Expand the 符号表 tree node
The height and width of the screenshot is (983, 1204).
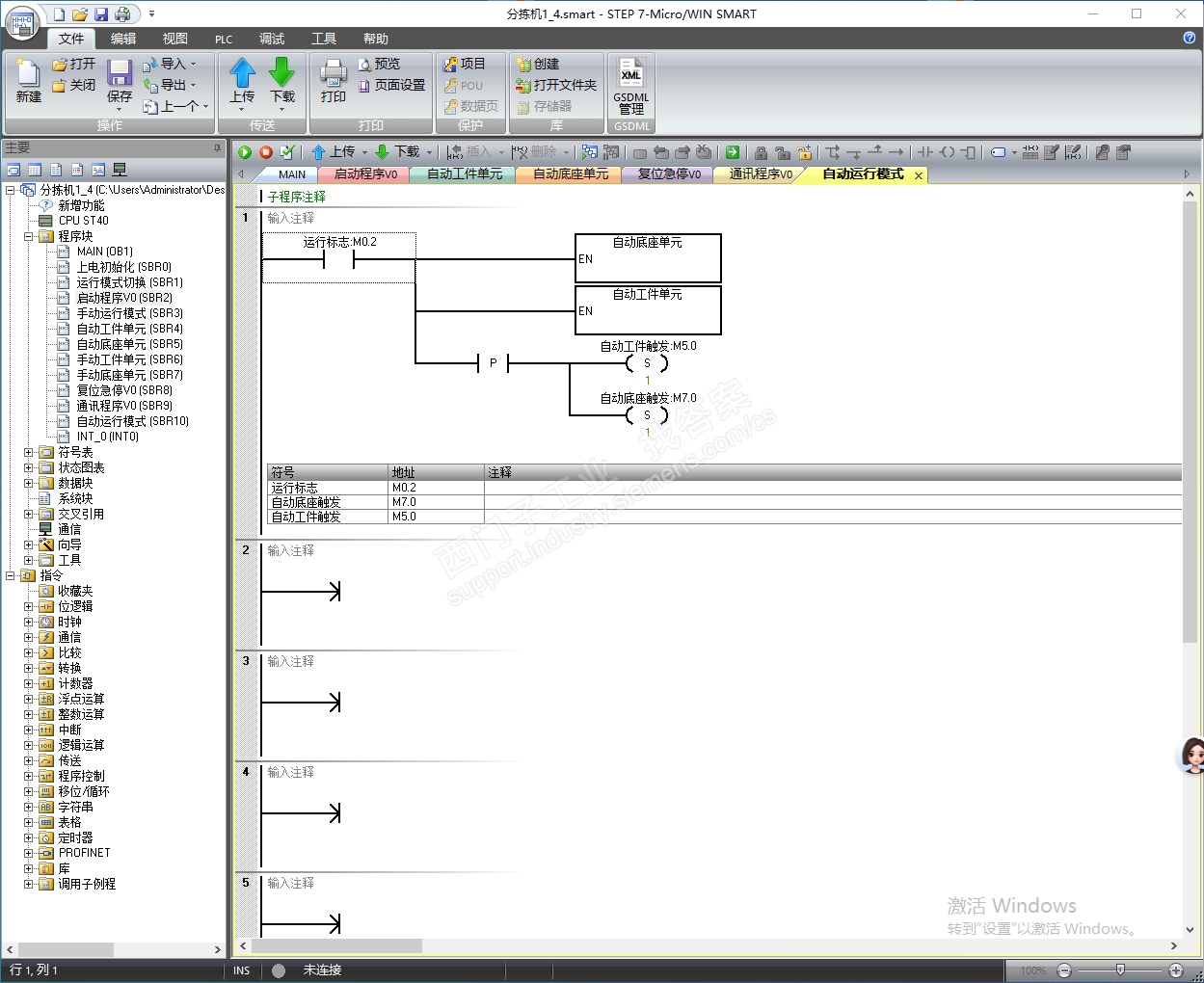[28, 452]
